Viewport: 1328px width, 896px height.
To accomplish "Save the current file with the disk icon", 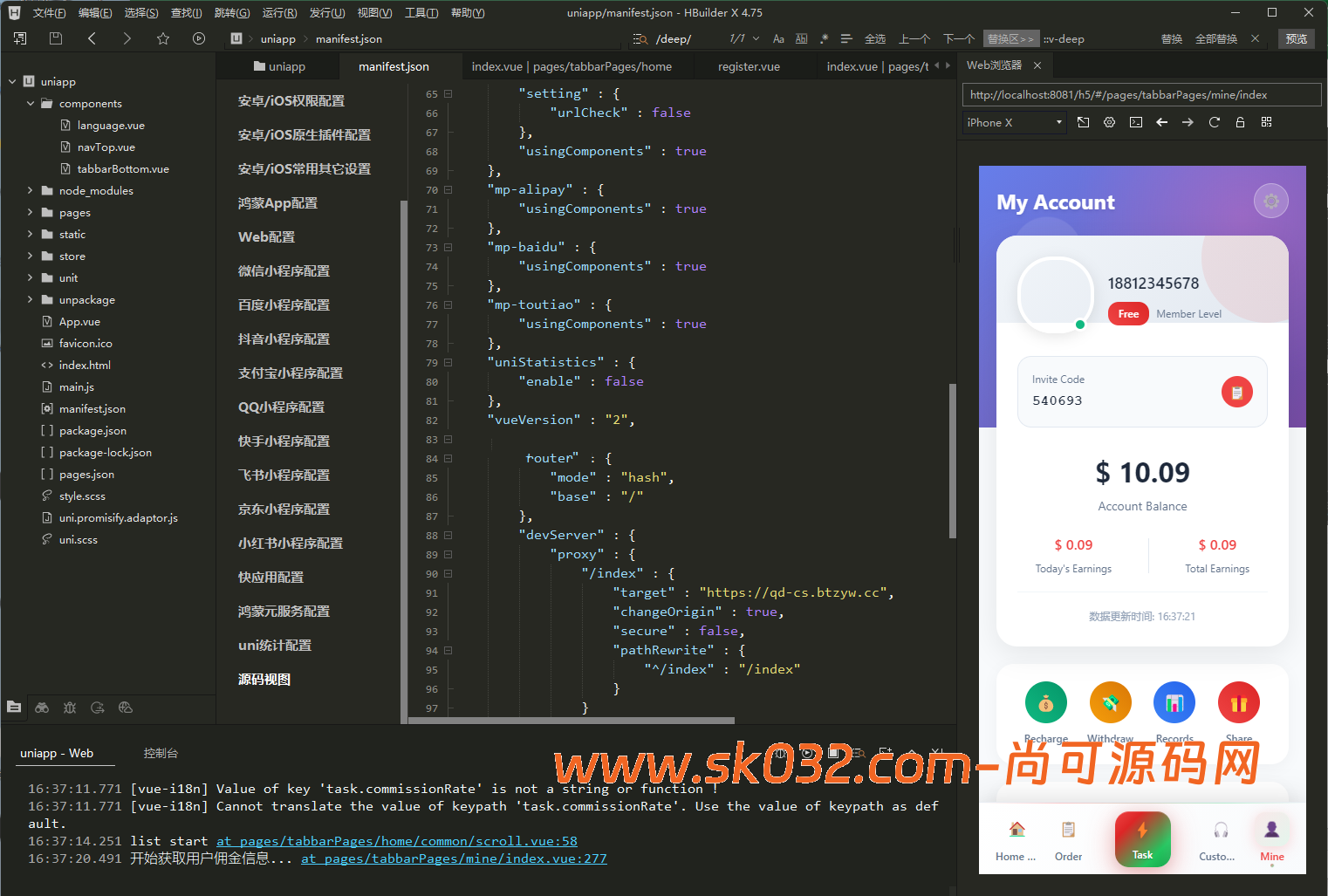I will (x=55, y=38).
